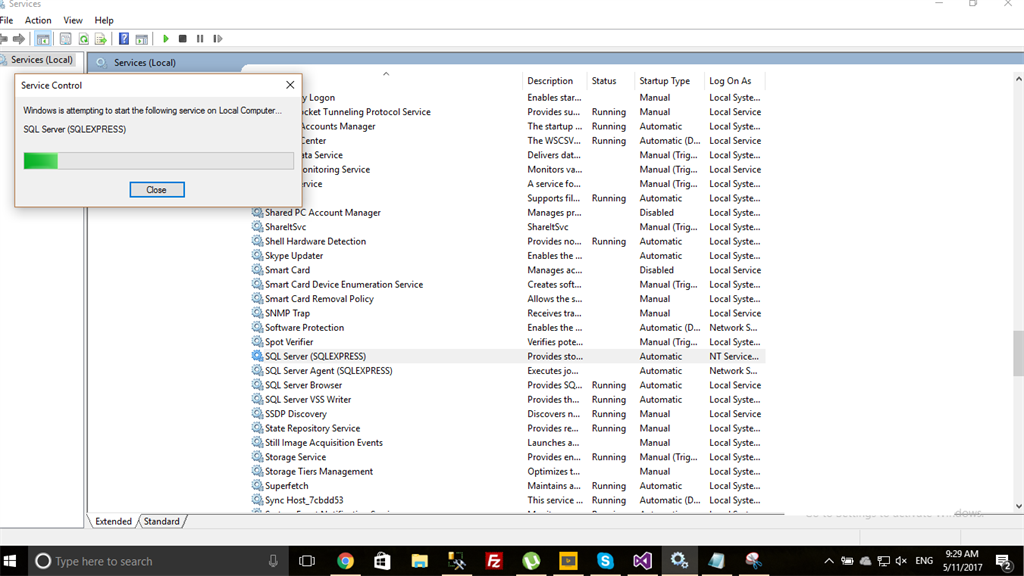Image resolution: width=1024 pixels, height=576 pixels.
Task: Select the SQL Server VSS Writer service
Action: [507, 399]
